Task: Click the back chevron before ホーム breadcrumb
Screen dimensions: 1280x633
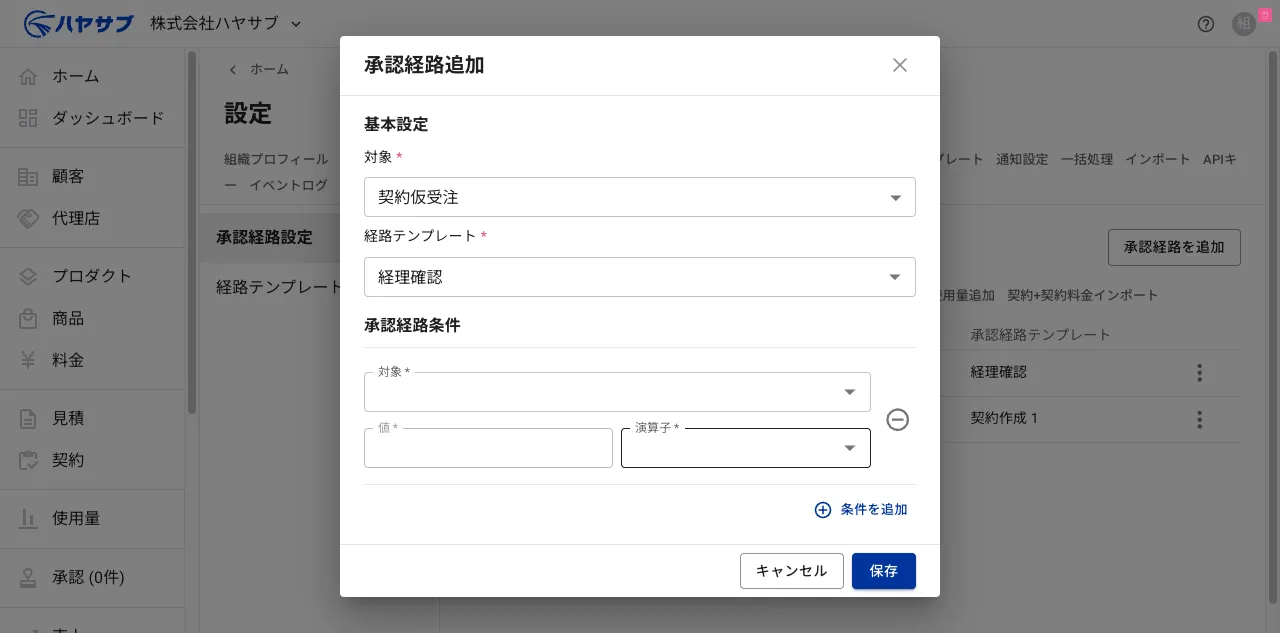Action: [x=233, y=69]
